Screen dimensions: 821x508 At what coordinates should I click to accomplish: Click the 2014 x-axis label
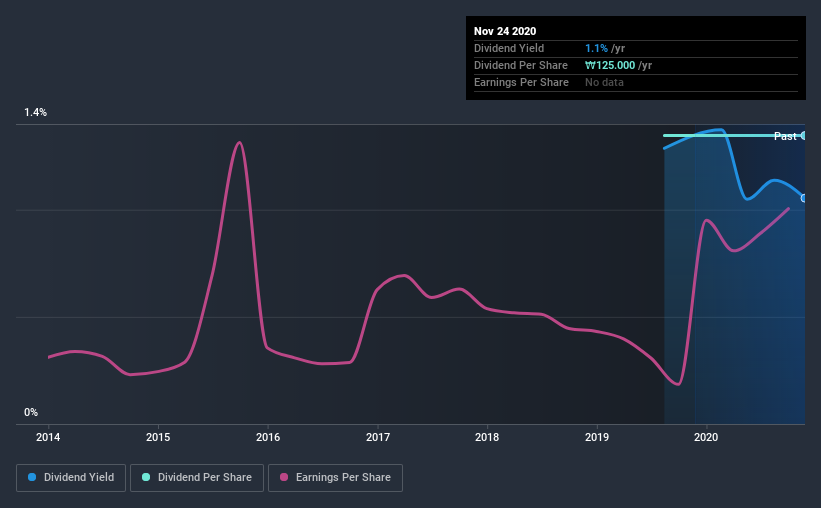tap(48, 437)
